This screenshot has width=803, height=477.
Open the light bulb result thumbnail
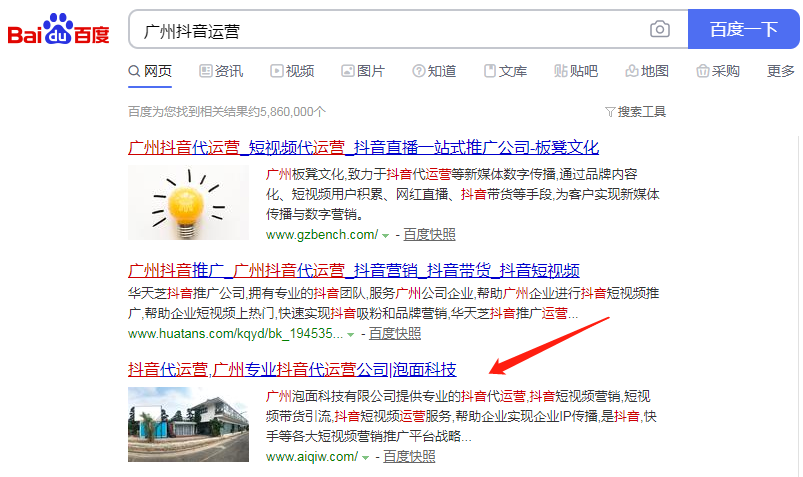pyautogui.click(x=188, y=202)
